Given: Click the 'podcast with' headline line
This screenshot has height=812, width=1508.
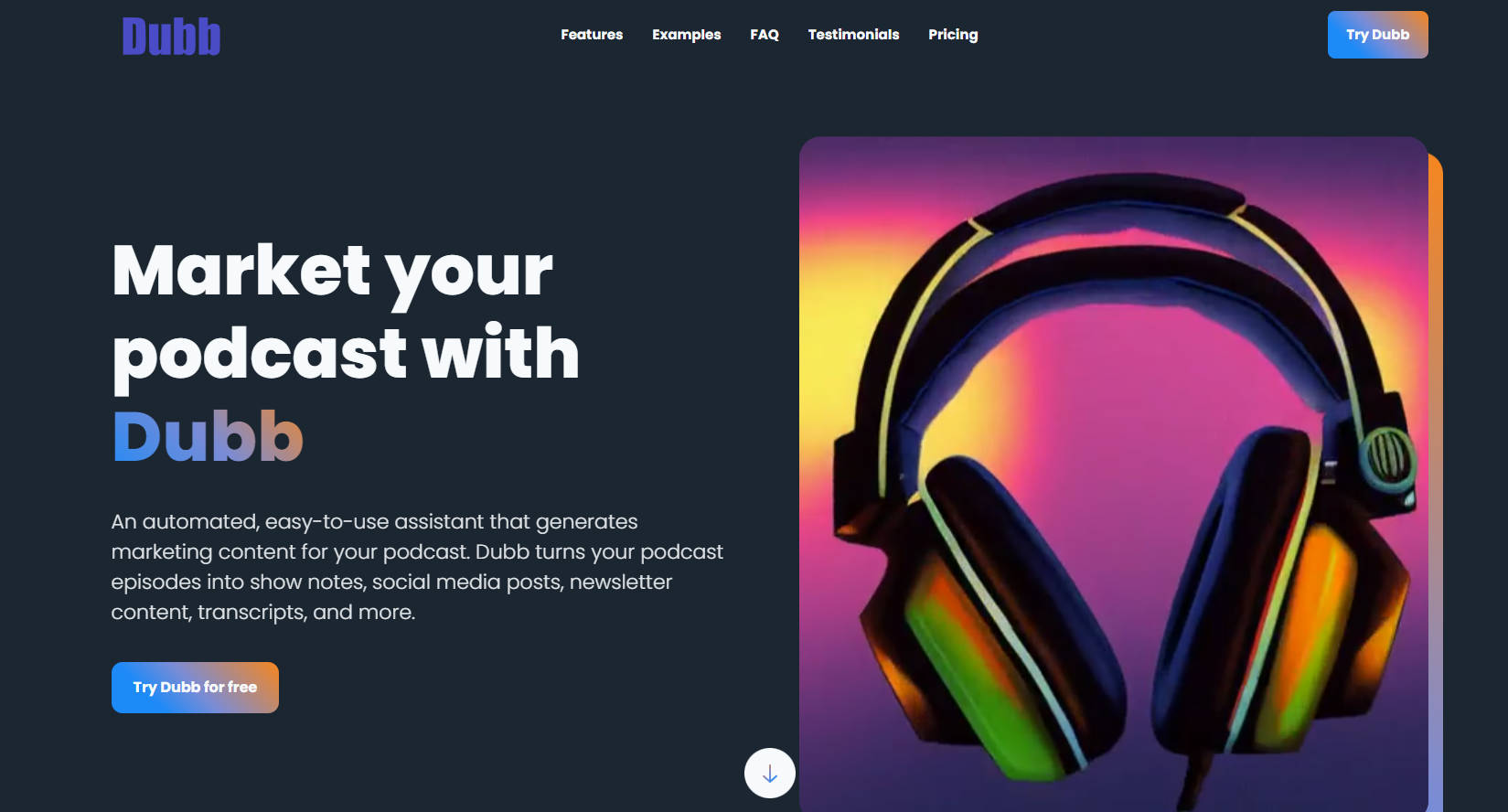Looking at the screenshot, I should click(346, 354).
